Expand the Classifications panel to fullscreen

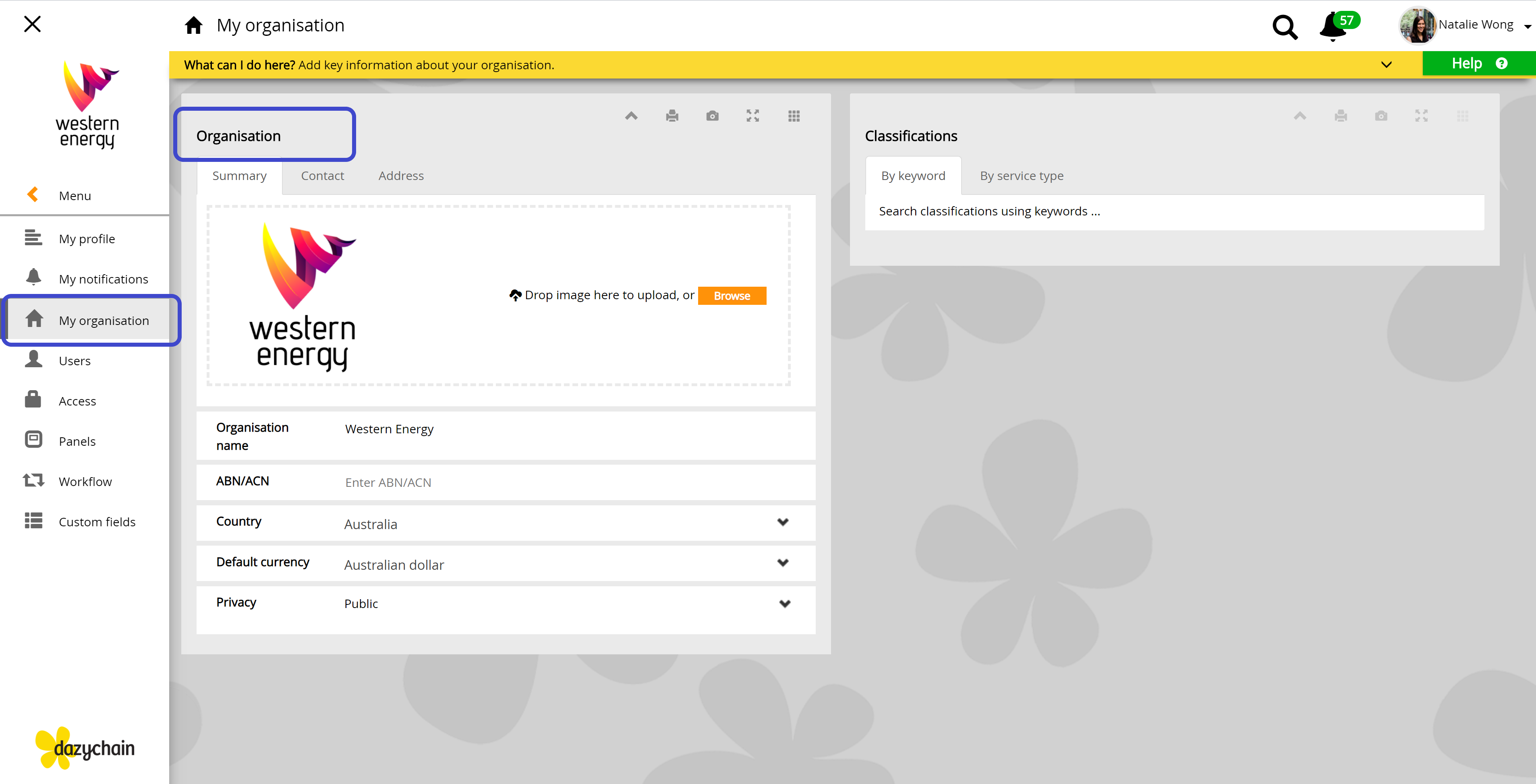tap(1422, 116)
